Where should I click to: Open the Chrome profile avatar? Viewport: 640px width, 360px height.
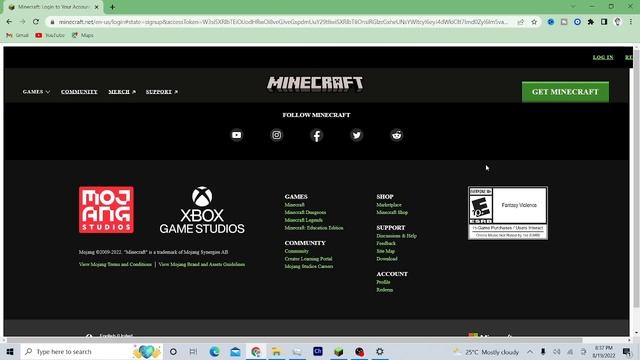click(618, 22)
